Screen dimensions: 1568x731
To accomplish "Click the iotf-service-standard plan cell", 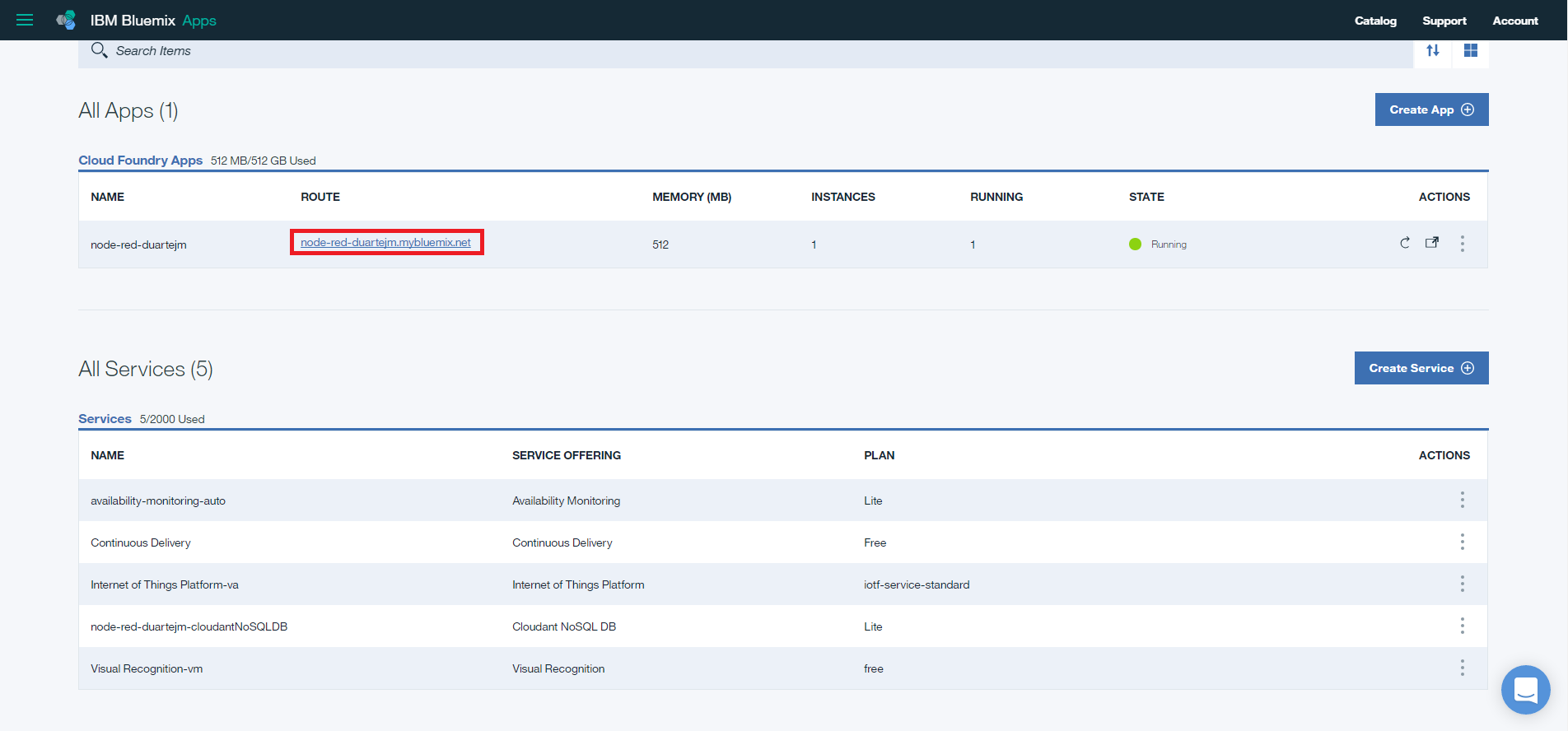I will click(x=917, y=584).
